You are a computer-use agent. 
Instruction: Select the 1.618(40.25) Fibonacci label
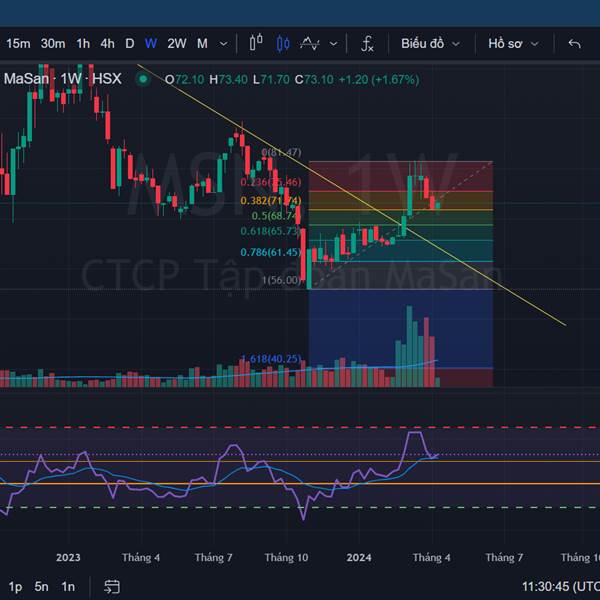[271, 359]
